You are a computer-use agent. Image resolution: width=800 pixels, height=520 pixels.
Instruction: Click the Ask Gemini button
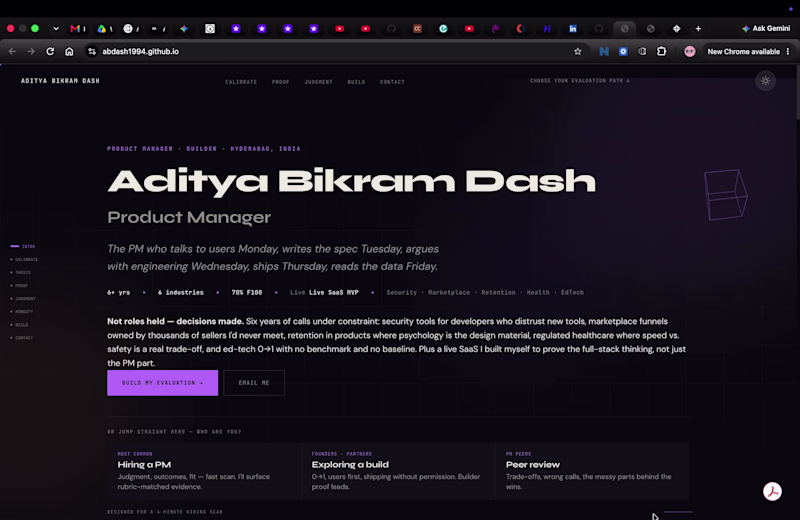(766, 29)
